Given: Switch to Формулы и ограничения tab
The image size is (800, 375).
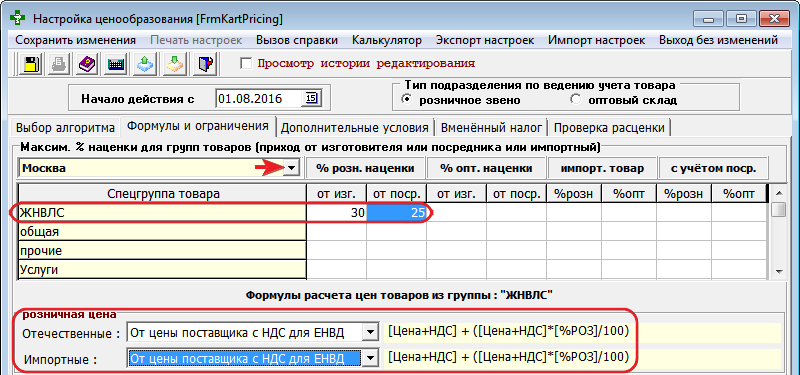Looking at the screenshot, I should point(197,126).
